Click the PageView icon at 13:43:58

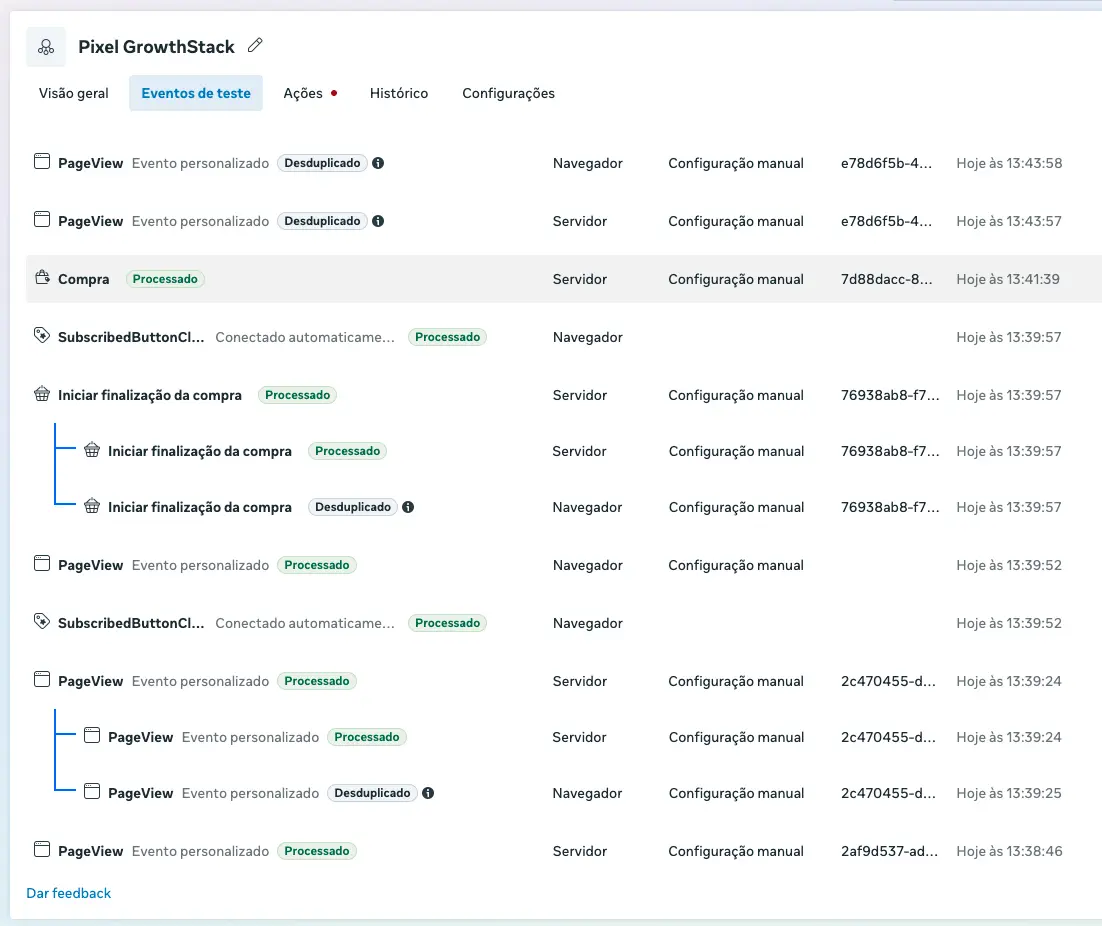42,162
